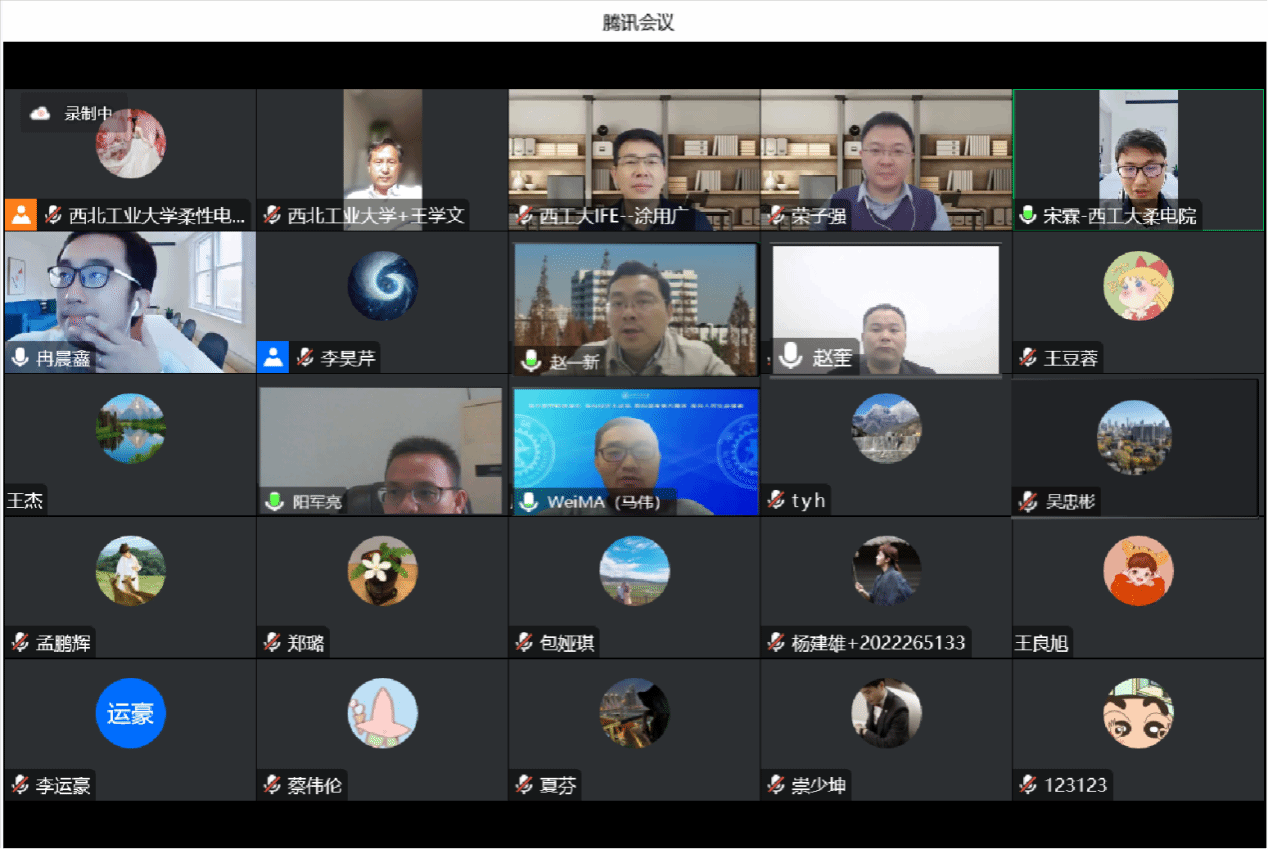This screenshot has width=1268, height=849.
Task: Click the muted mic icon beside 孟鹏辉
Action: [x=20, y=643]
